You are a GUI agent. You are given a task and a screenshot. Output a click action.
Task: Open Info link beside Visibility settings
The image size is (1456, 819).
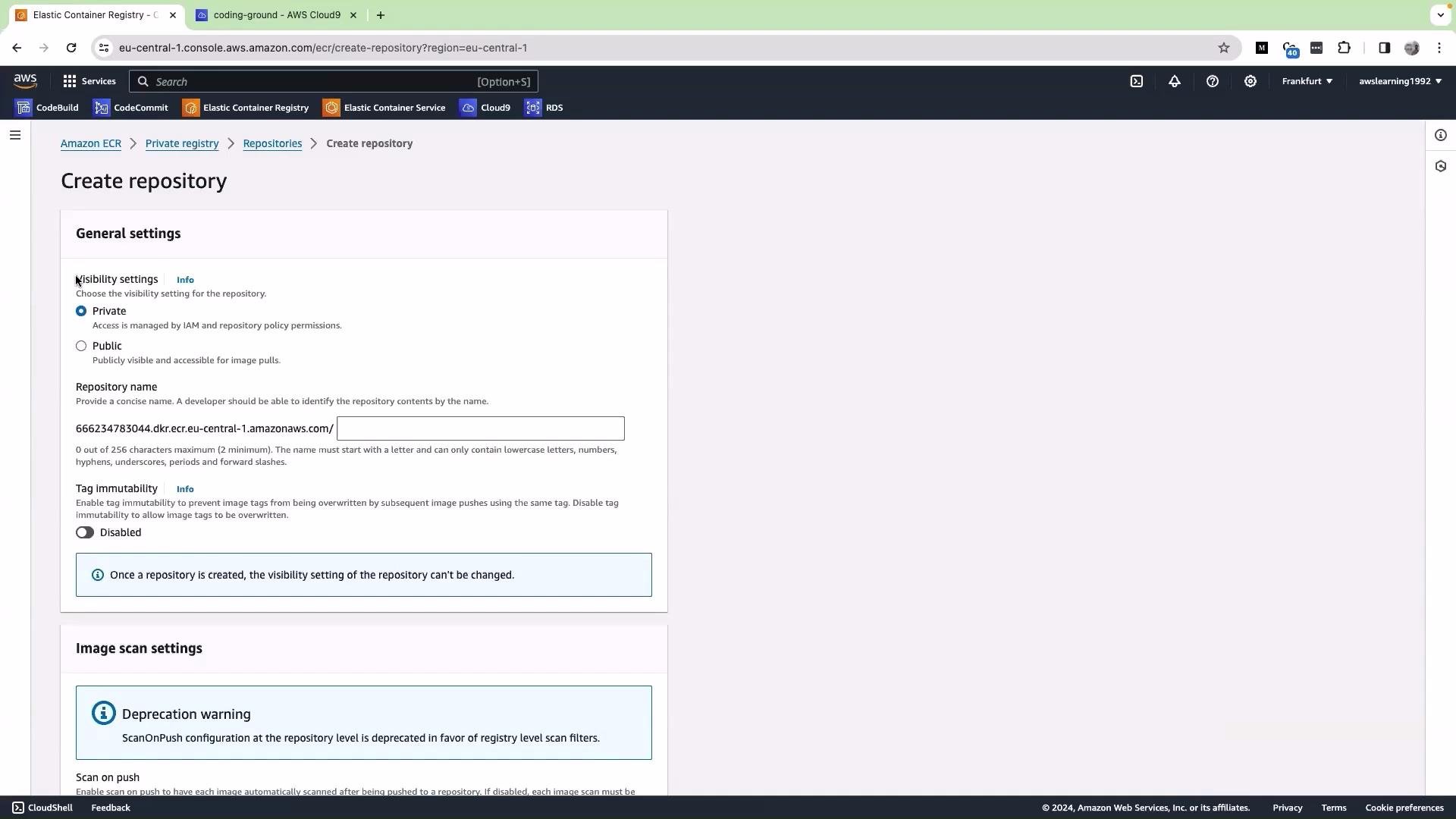185,280
